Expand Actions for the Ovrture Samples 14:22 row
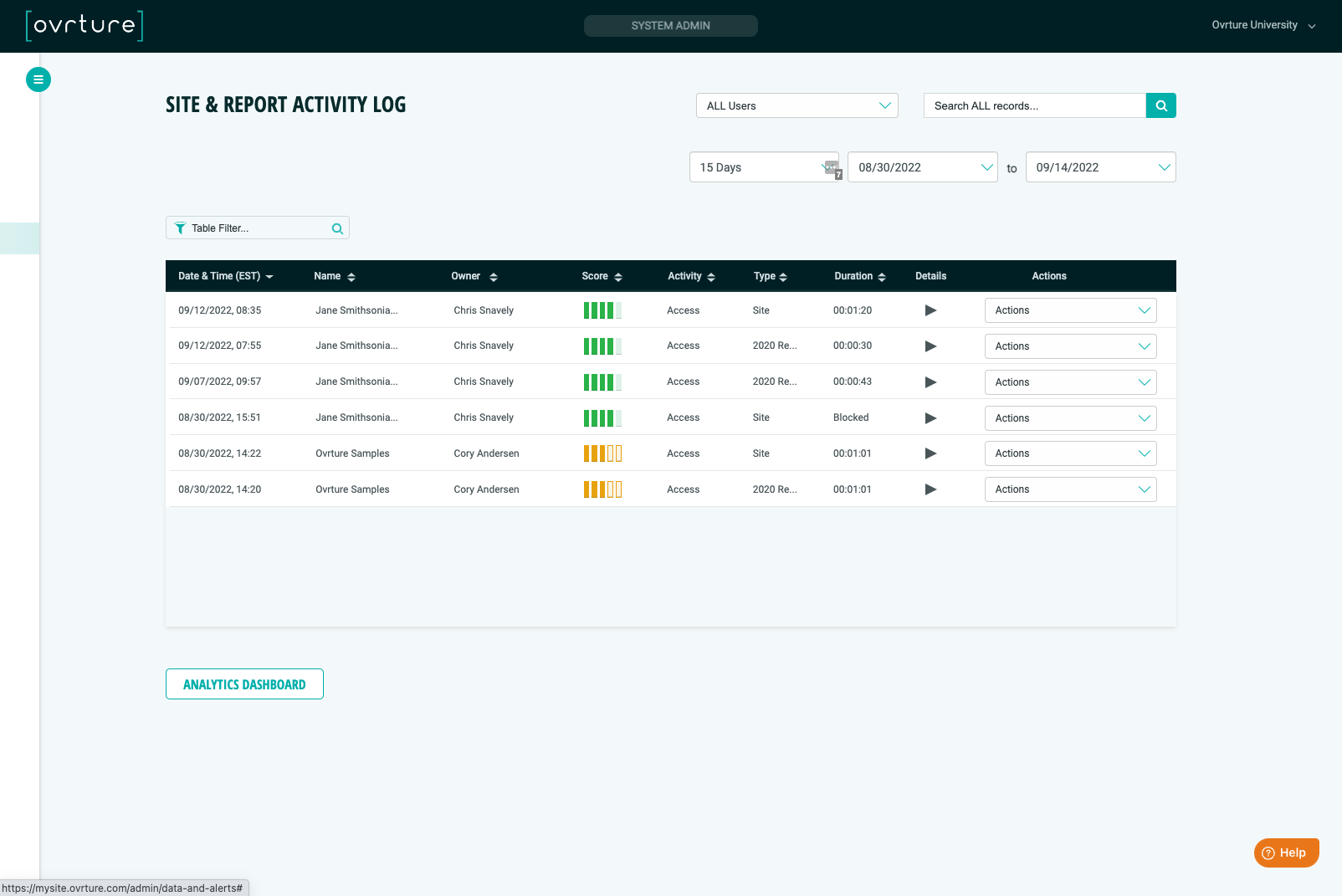1342x896 pixels. point(1070,453)
